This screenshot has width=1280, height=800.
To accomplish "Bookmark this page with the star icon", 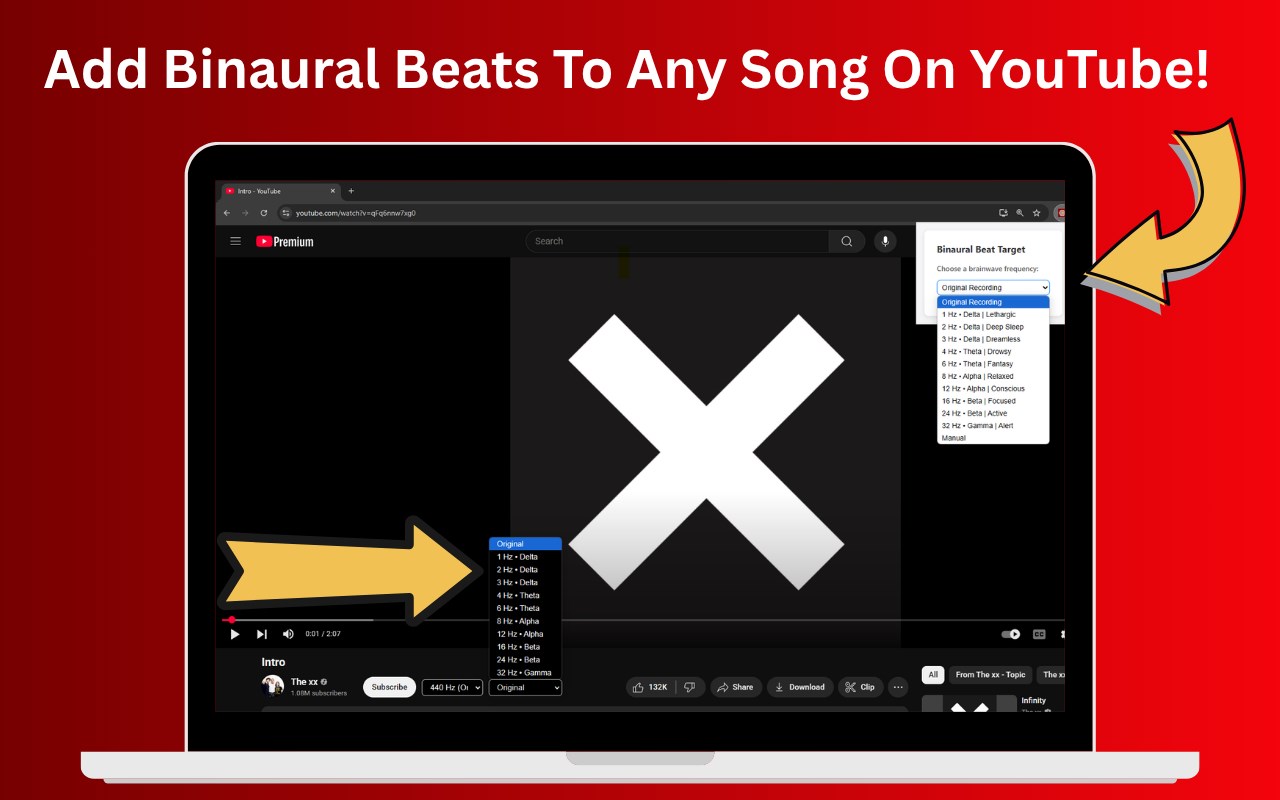I will tap(1037, 213).
